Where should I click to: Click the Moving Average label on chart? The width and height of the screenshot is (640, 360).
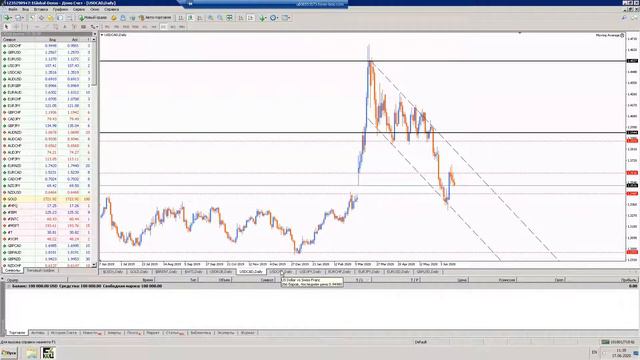click(x=608, y=36)
